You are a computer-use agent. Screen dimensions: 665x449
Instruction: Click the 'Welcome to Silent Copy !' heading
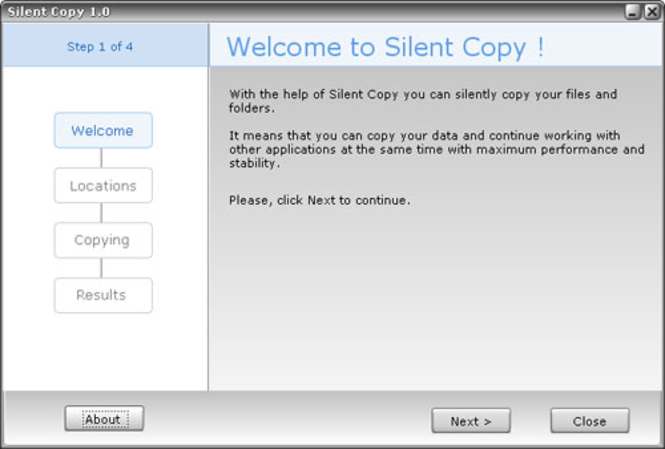click(x=385, y=47)
